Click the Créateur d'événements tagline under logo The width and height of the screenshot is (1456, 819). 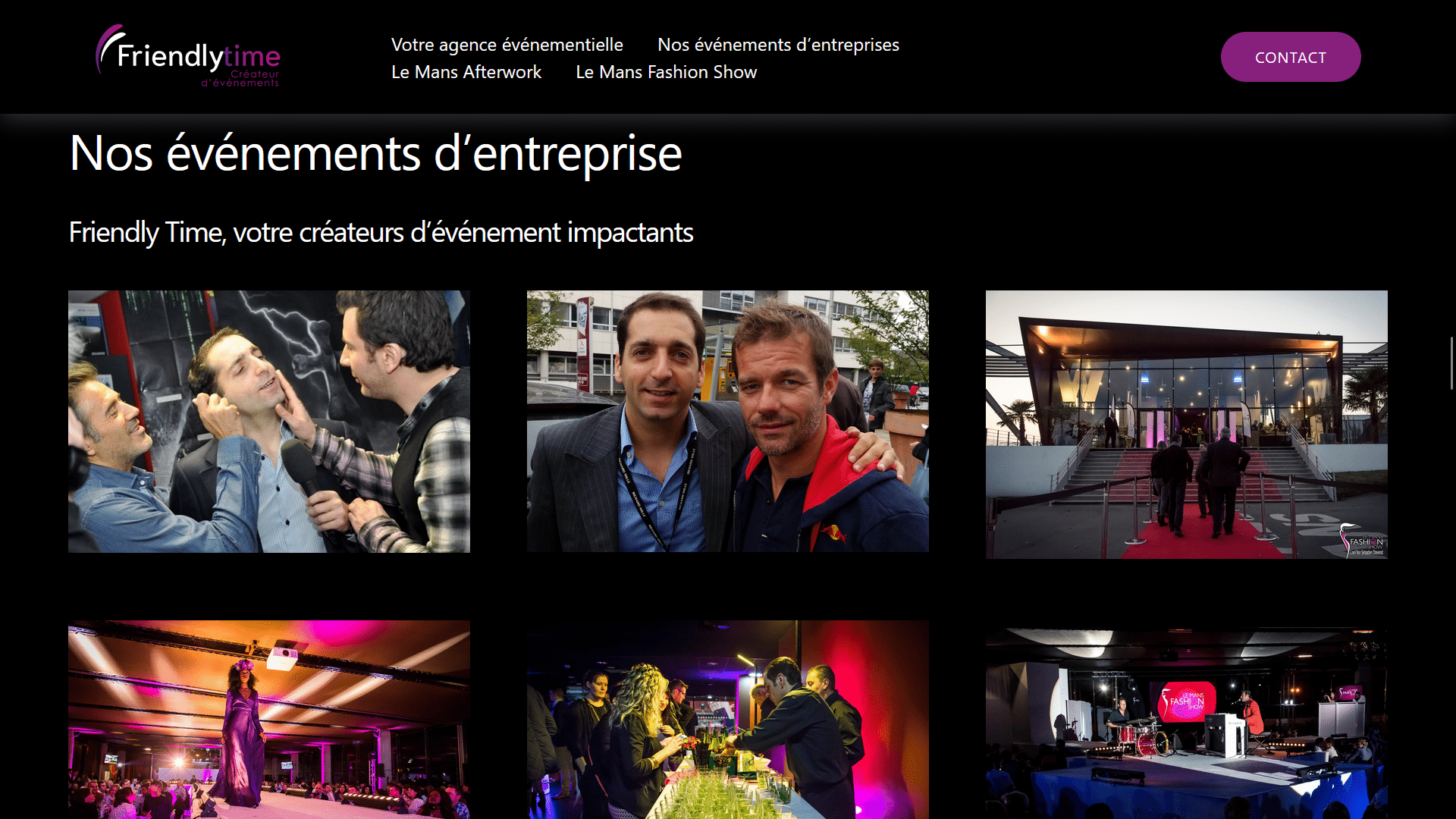pyautogui.click(x=240, y=78)
